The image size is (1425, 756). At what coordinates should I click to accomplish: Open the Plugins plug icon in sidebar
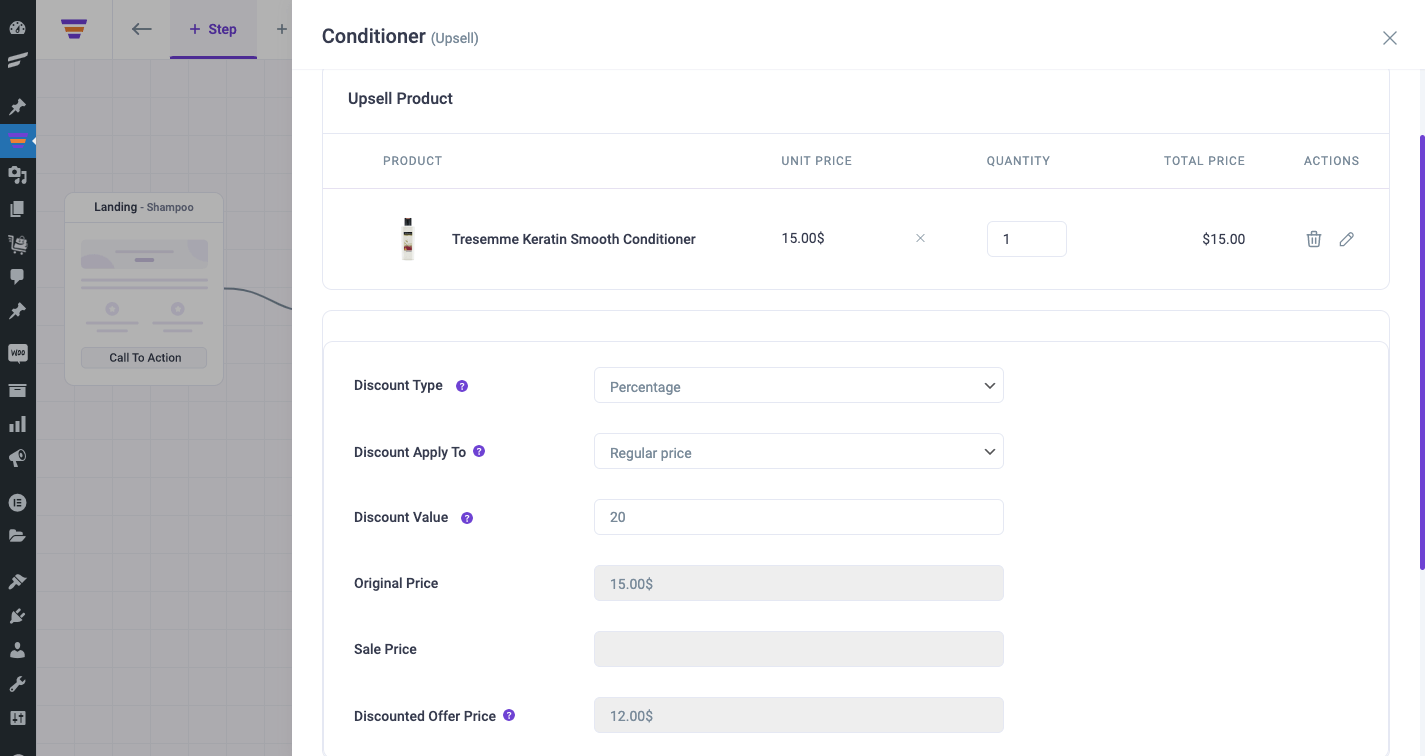coord(17,616)
